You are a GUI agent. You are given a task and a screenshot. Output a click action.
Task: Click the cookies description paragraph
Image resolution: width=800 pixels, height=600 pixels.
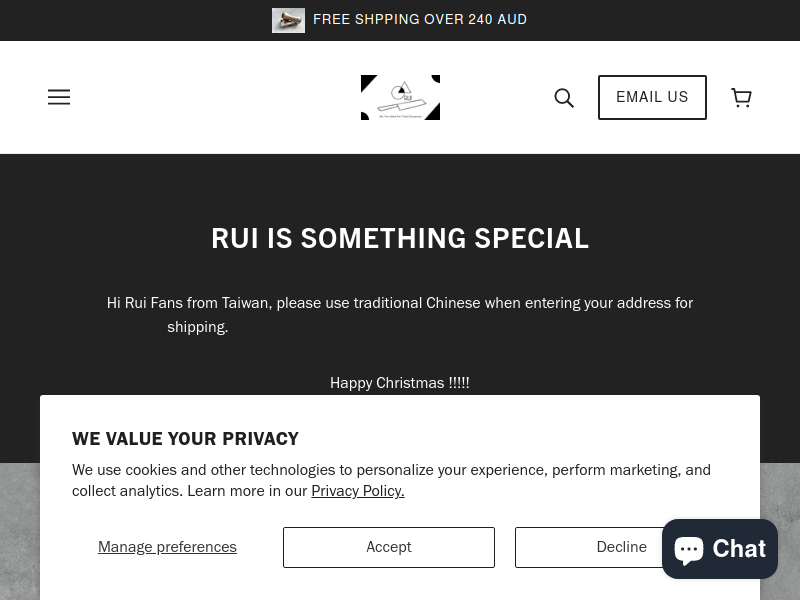coord(391,480)
